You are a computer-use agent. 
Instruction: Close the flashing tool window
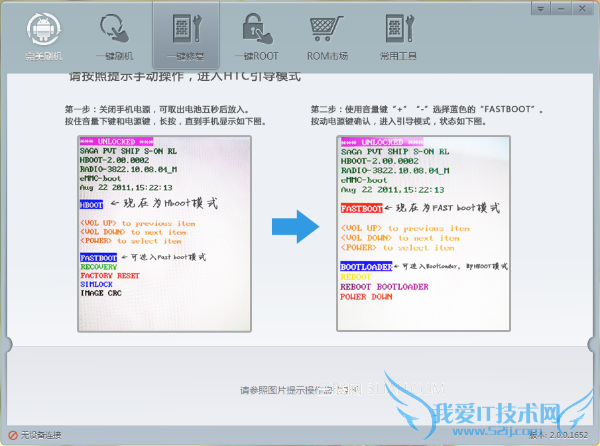click(x=582, y=8)
